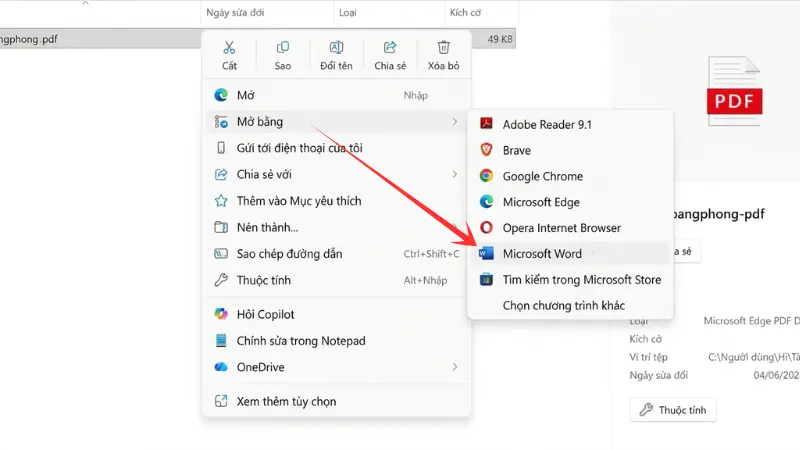
Task: Click the Sao (copy) icon
Action: tap(283, 47)
